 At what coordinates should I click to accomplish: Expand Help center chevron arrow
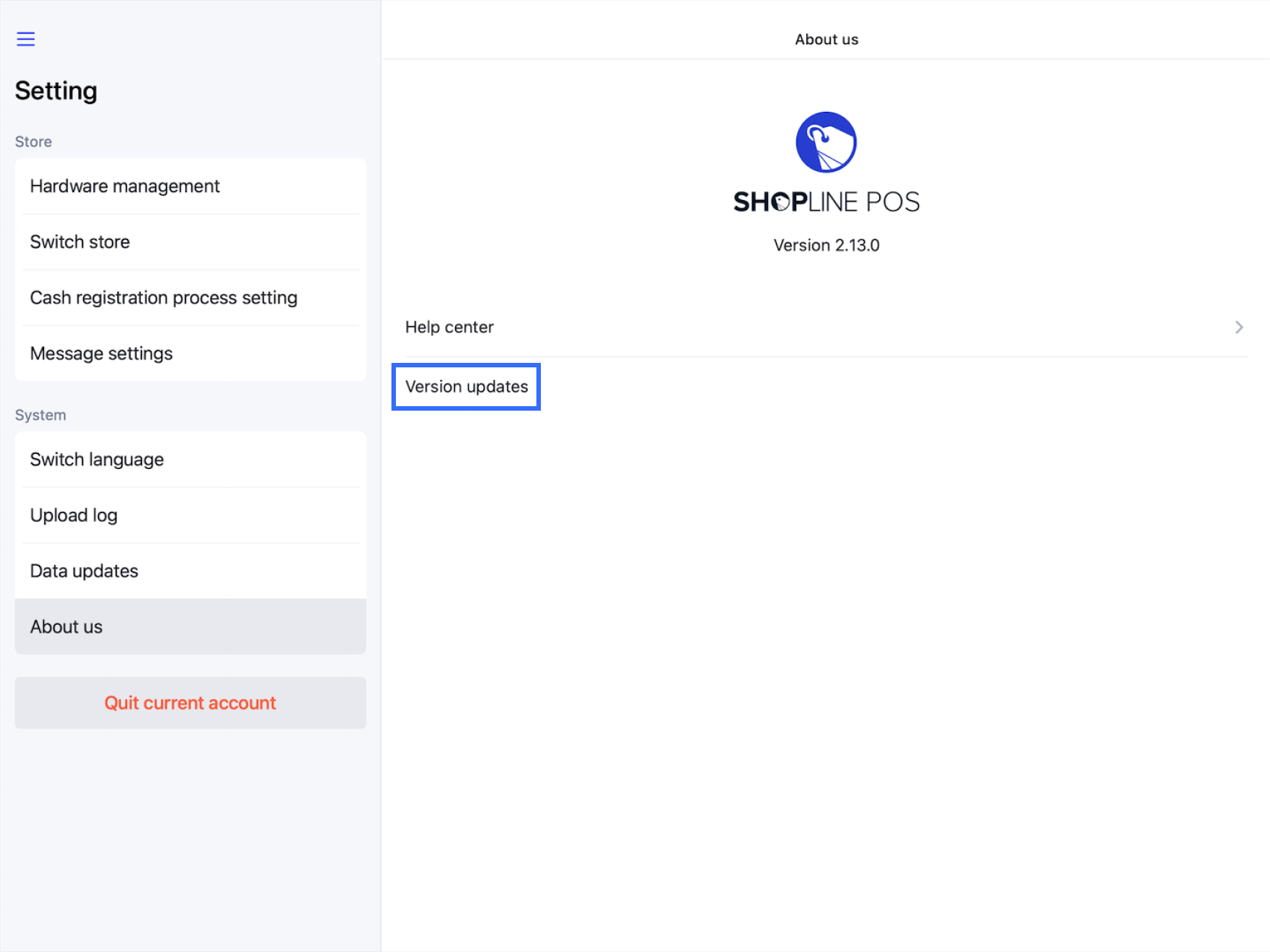[x=1239, y=327]
